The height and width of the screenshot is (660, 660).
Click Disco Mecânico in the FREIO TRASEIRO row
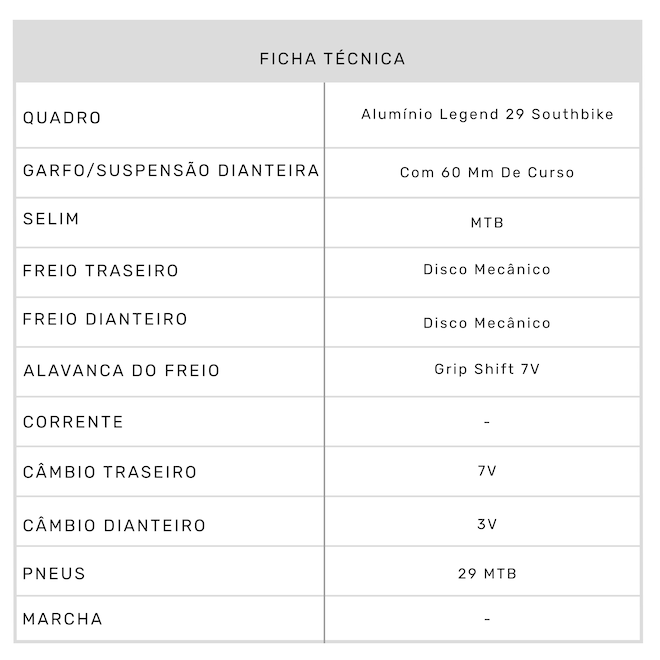click(x=487, y=269)
